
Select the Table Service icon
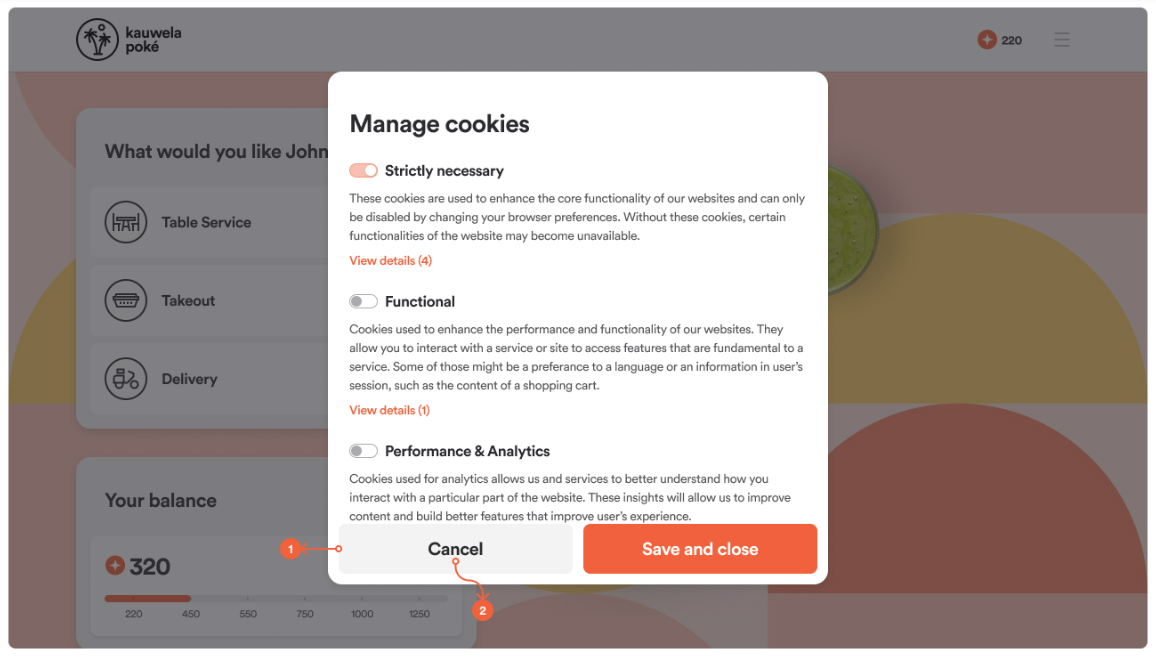click(125, 222)
